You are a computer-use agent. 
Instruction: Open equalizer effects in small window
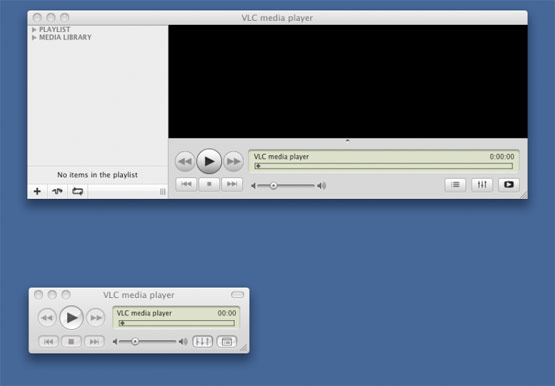pos(202,341)
